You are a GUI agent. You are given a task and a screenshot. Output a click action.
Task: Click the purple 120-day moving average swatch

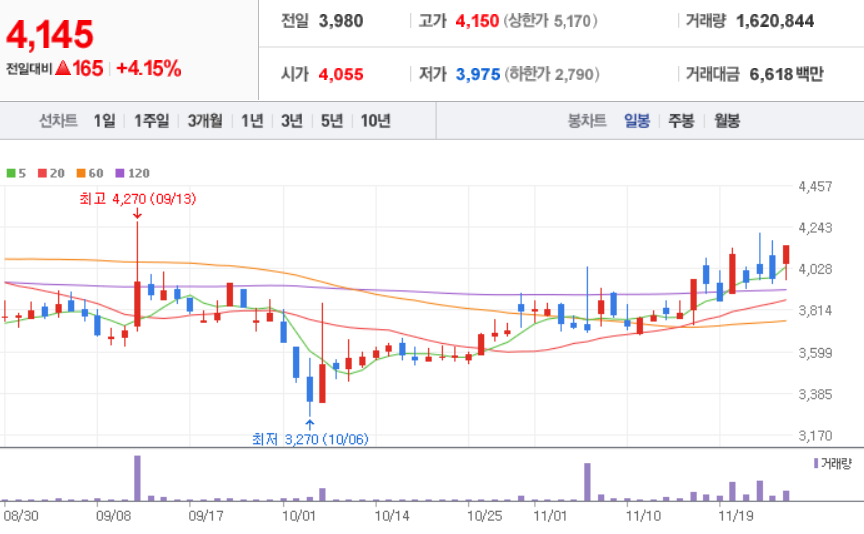pos(120,173)
